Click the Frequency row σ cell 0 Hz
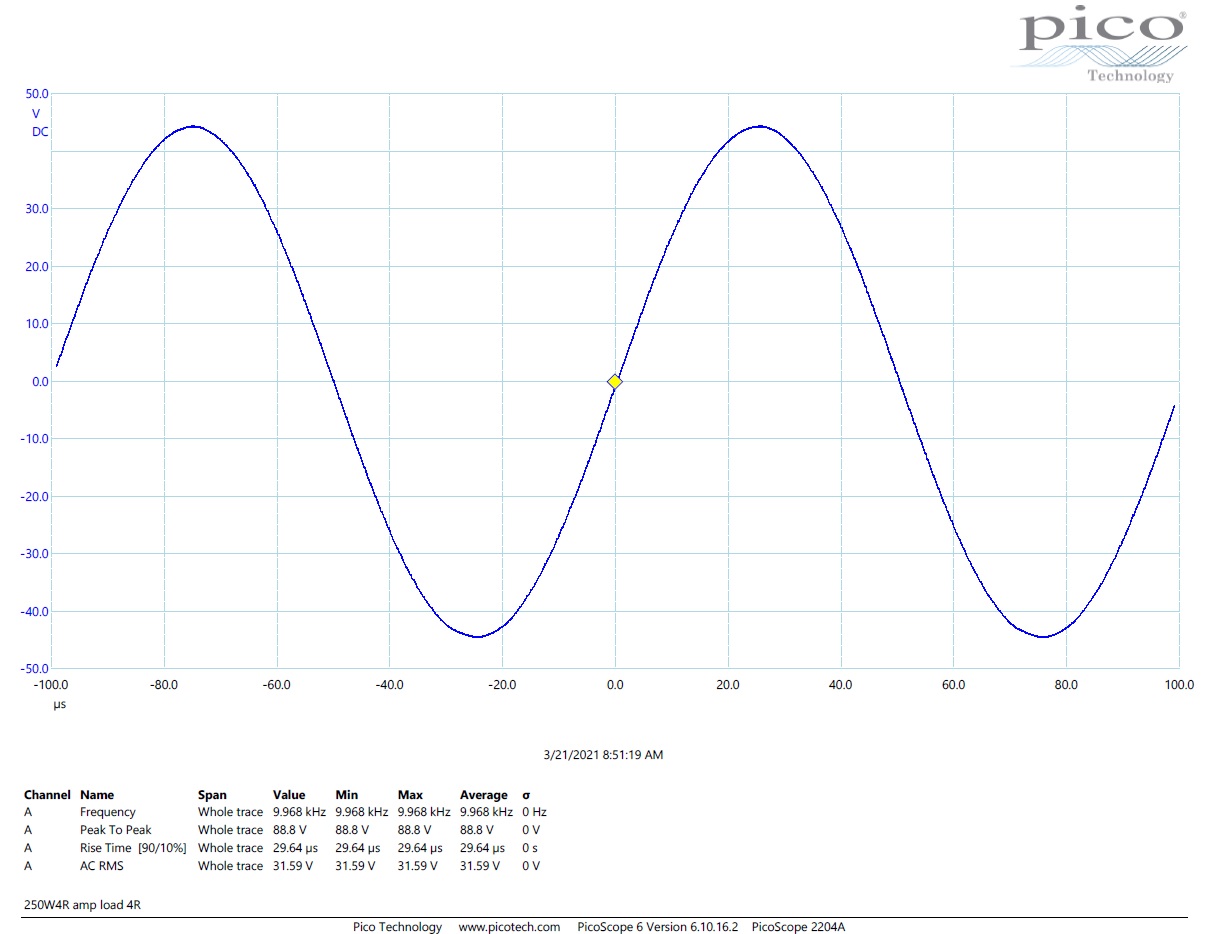 pos(534,812)
